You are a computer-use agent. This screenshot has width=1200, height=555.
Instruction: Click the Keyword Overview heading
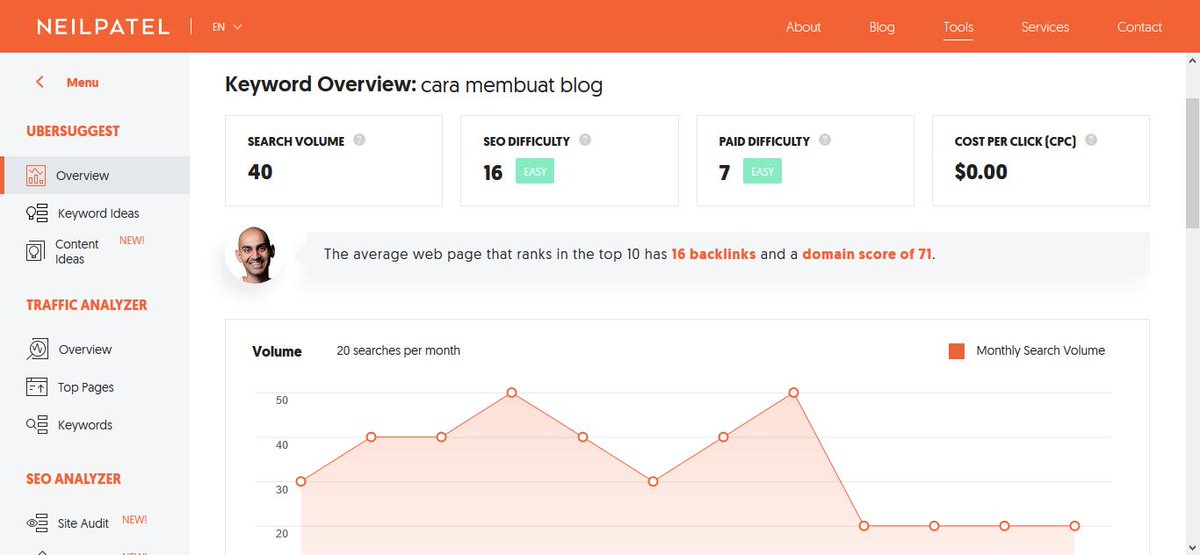[414, 85]
